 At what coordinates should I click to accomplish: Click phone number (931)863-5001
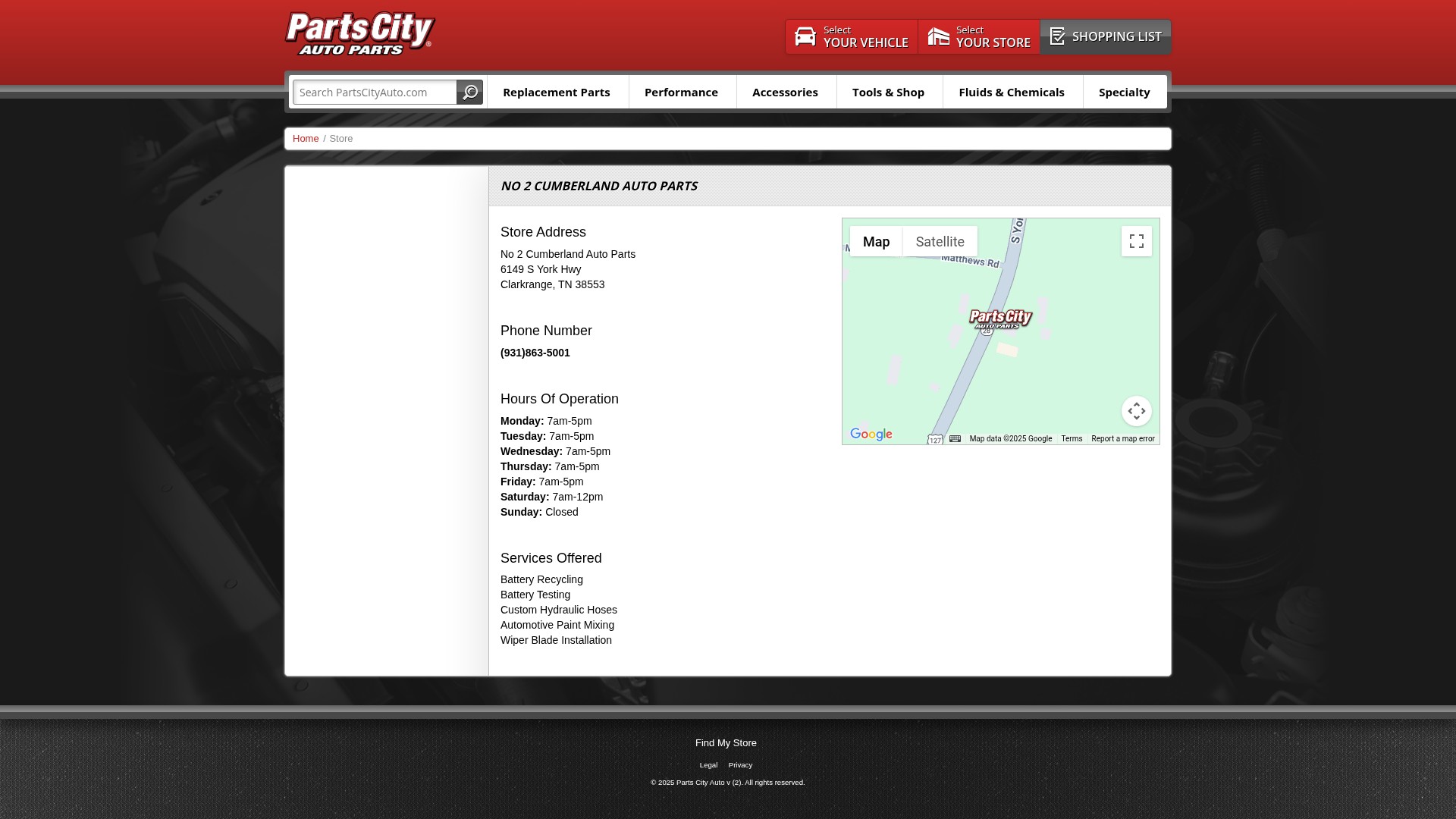(535, 353)
